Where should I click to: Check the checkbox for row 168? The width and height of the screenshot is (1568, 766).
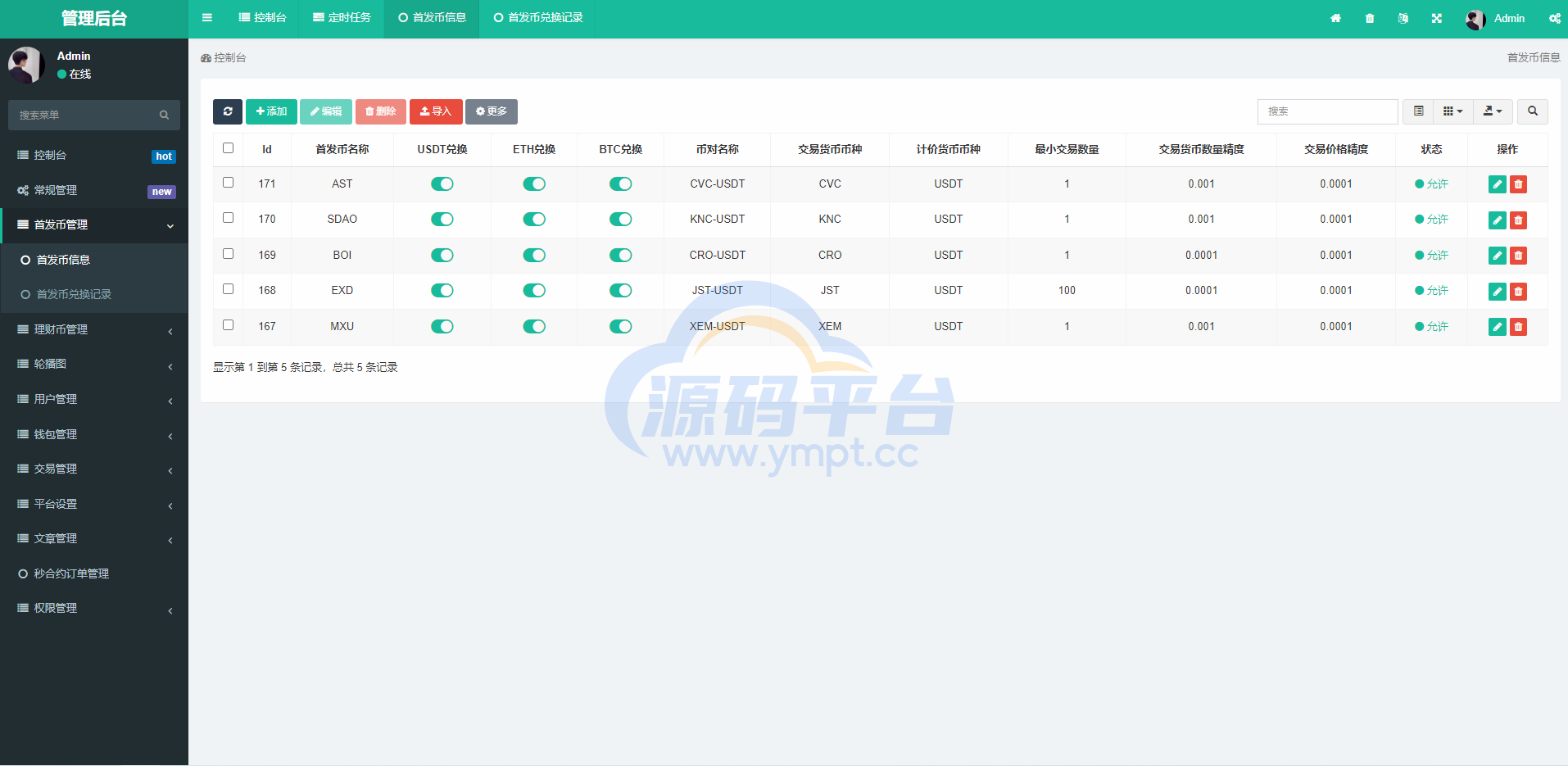click(x=228, y=289)
